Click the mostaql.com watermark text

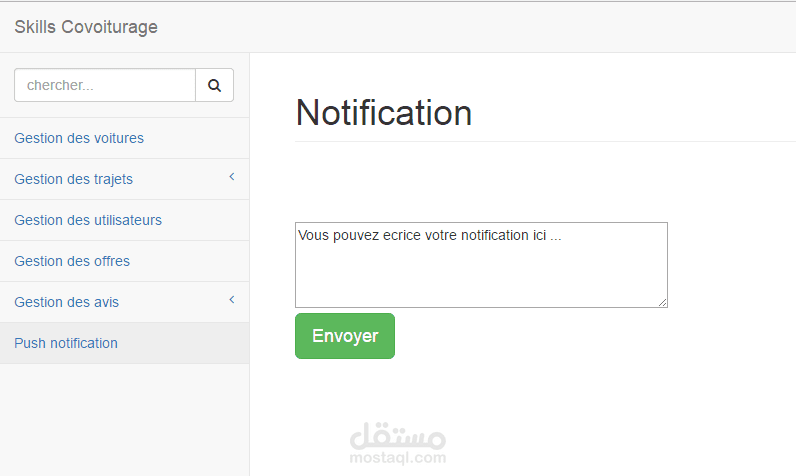pyautogui.click(x=398, y=458)
